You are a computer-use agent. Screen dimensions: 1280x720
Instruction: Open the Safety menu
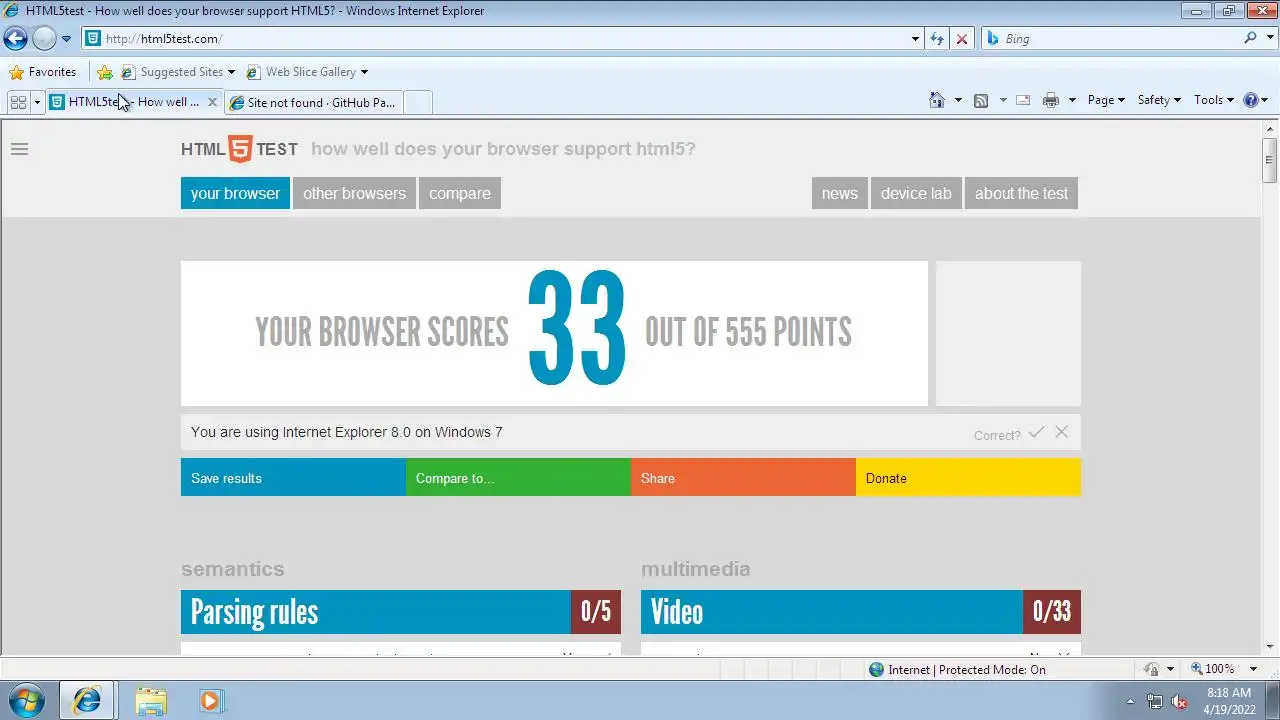point(1159,100)
